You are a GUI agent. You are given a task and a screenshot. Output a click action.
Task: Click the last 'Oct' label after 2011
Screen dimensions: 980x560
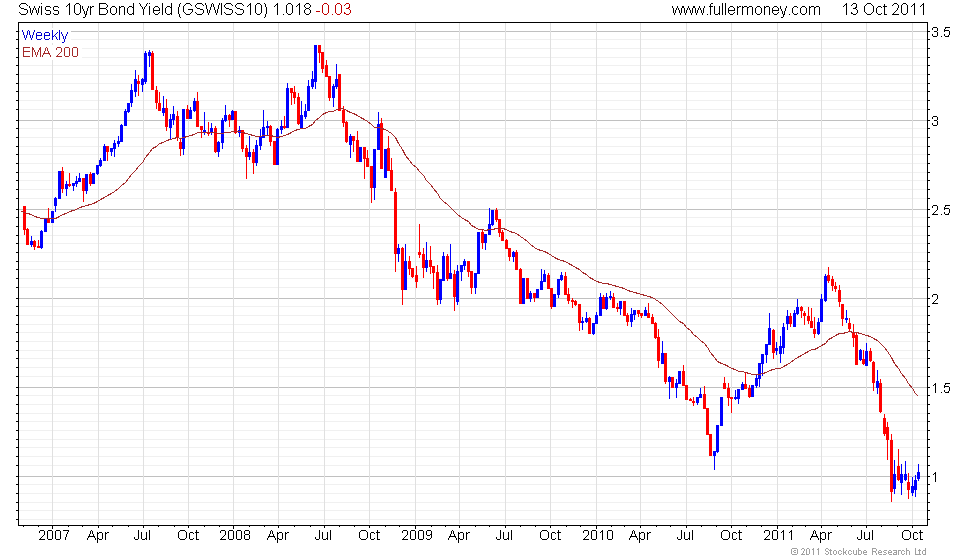pos(912,535)
